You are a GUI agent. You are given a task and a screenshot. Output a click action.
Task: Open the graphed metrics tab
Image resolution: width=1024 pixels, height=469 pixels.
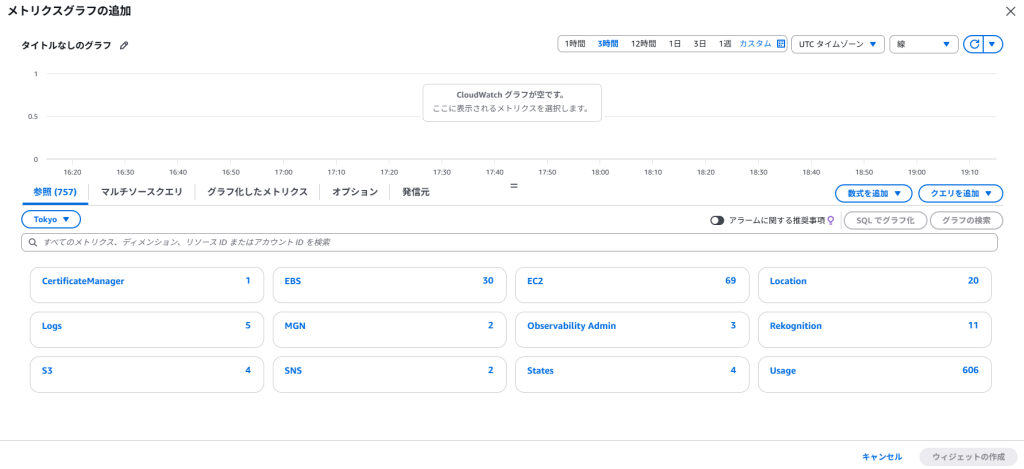257,192
